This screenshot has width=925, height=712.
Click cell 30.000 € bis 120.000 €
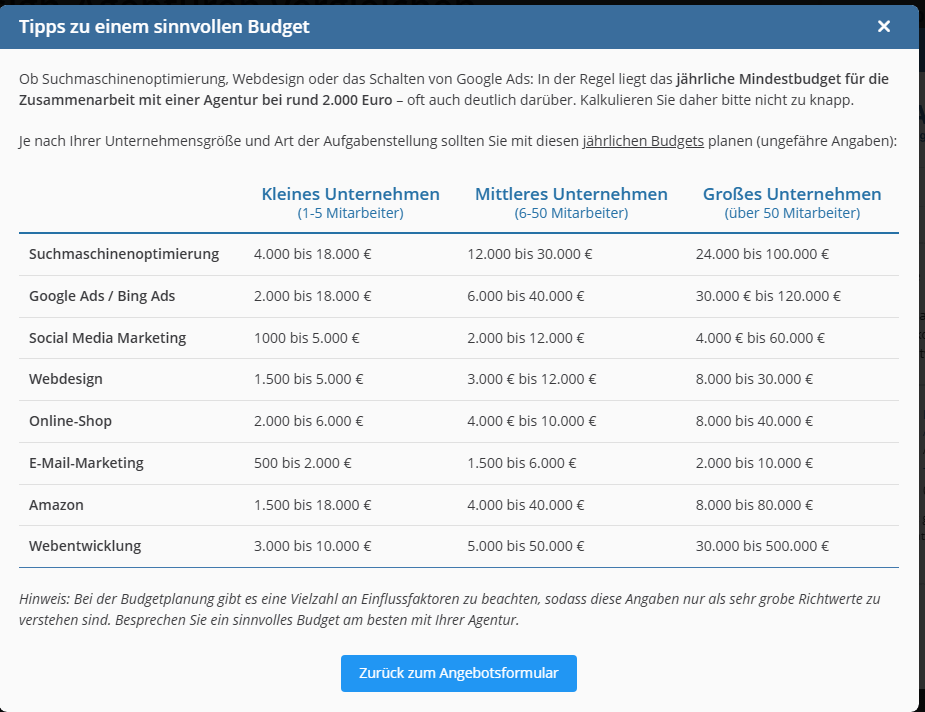[x=768, y=296]
